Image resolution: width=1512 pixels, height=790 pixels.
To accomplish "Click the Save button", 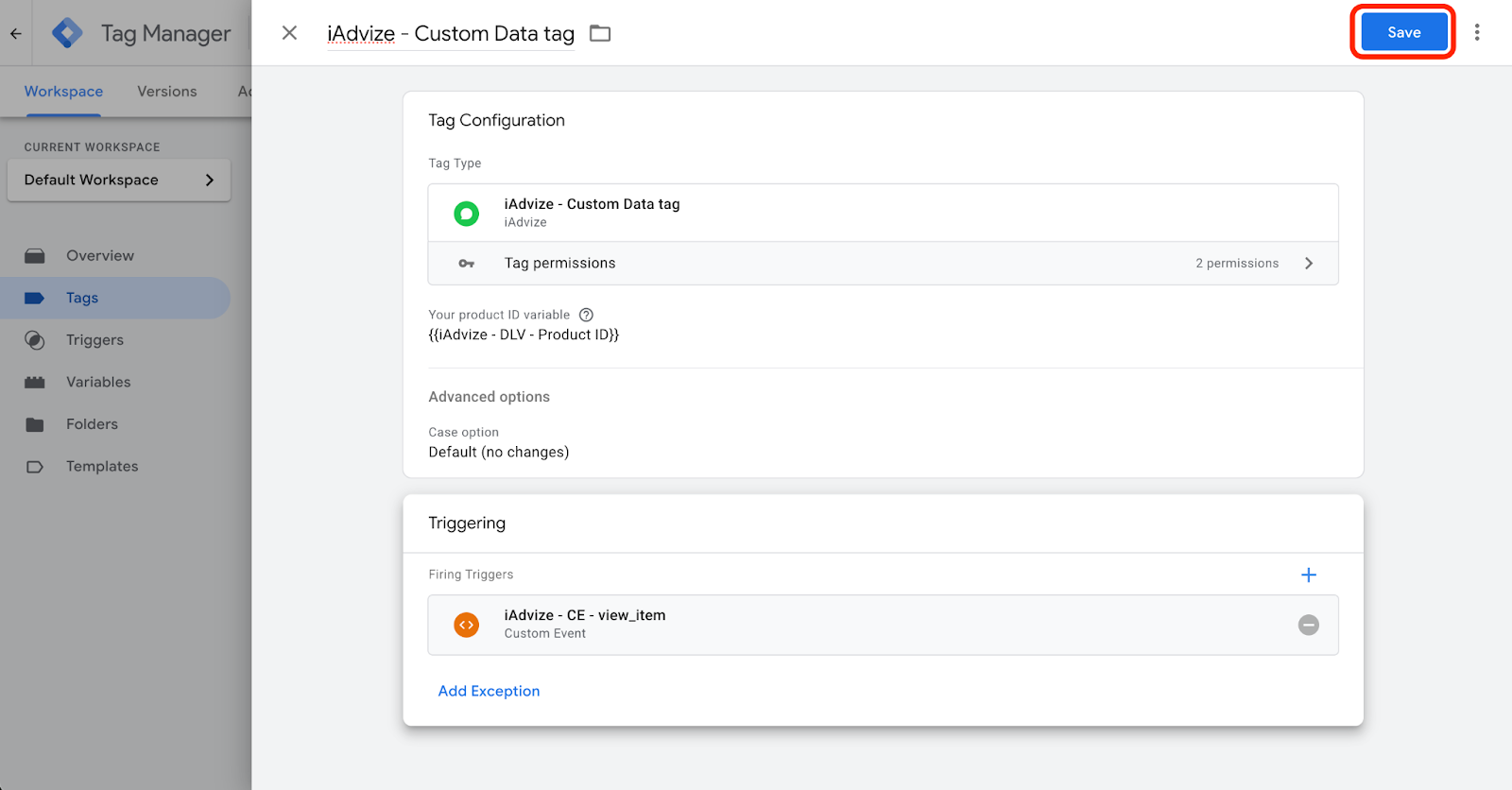I will (x=1403, y=32).
